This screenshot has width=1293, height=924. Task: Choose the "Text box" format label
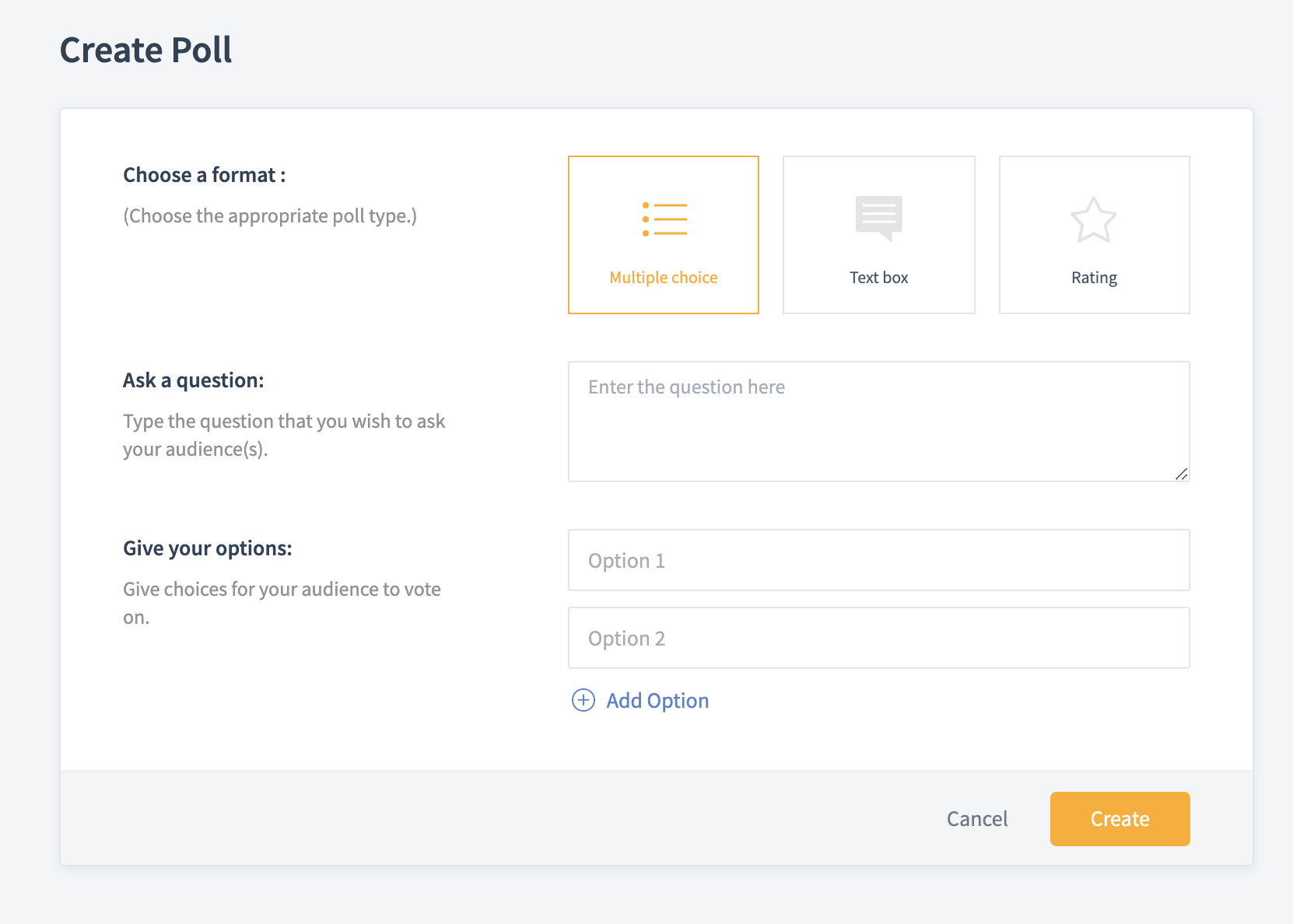(878, 278)
